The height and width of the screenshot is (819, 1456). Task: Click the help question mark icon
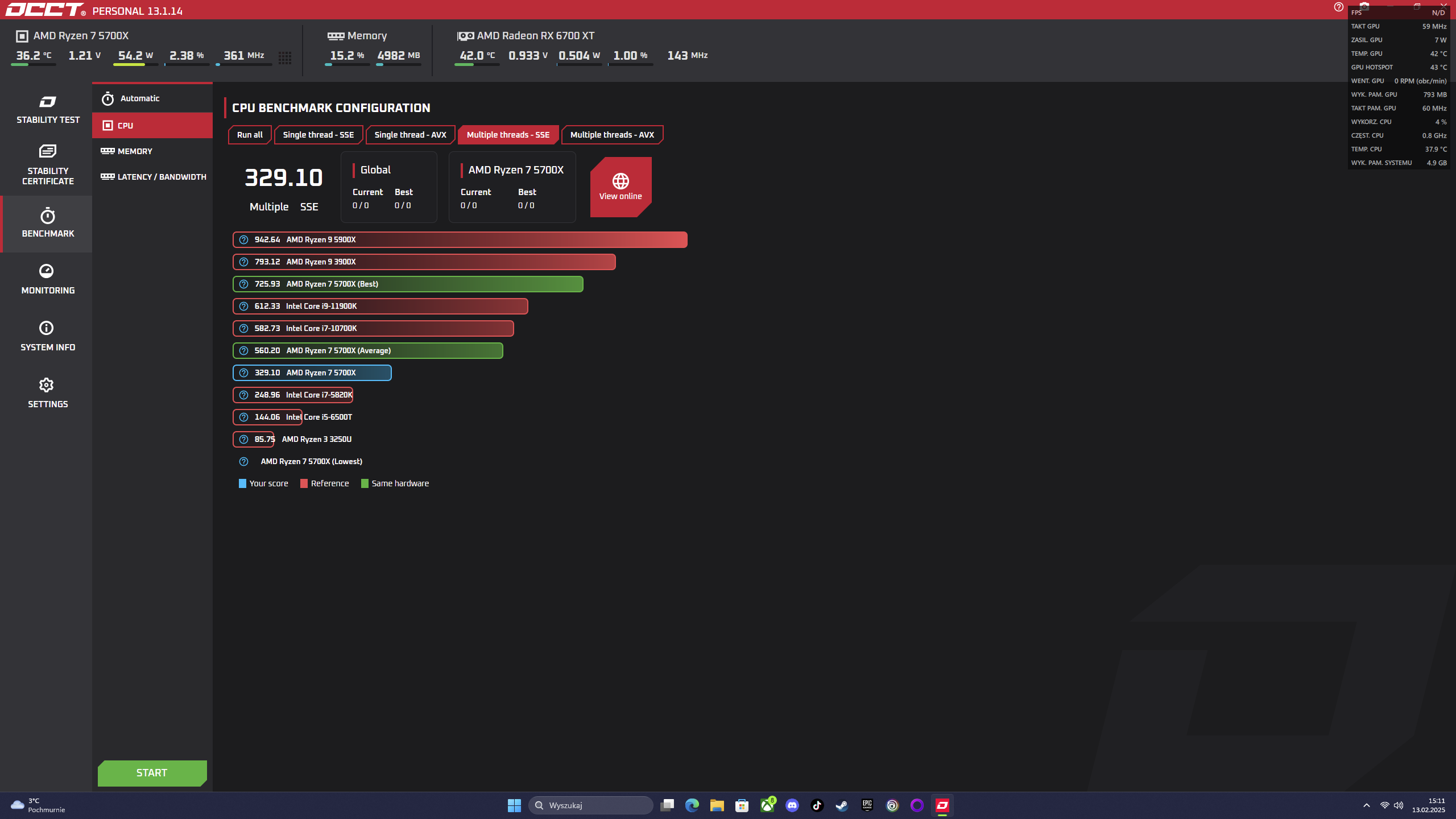tap(1338, 7)
